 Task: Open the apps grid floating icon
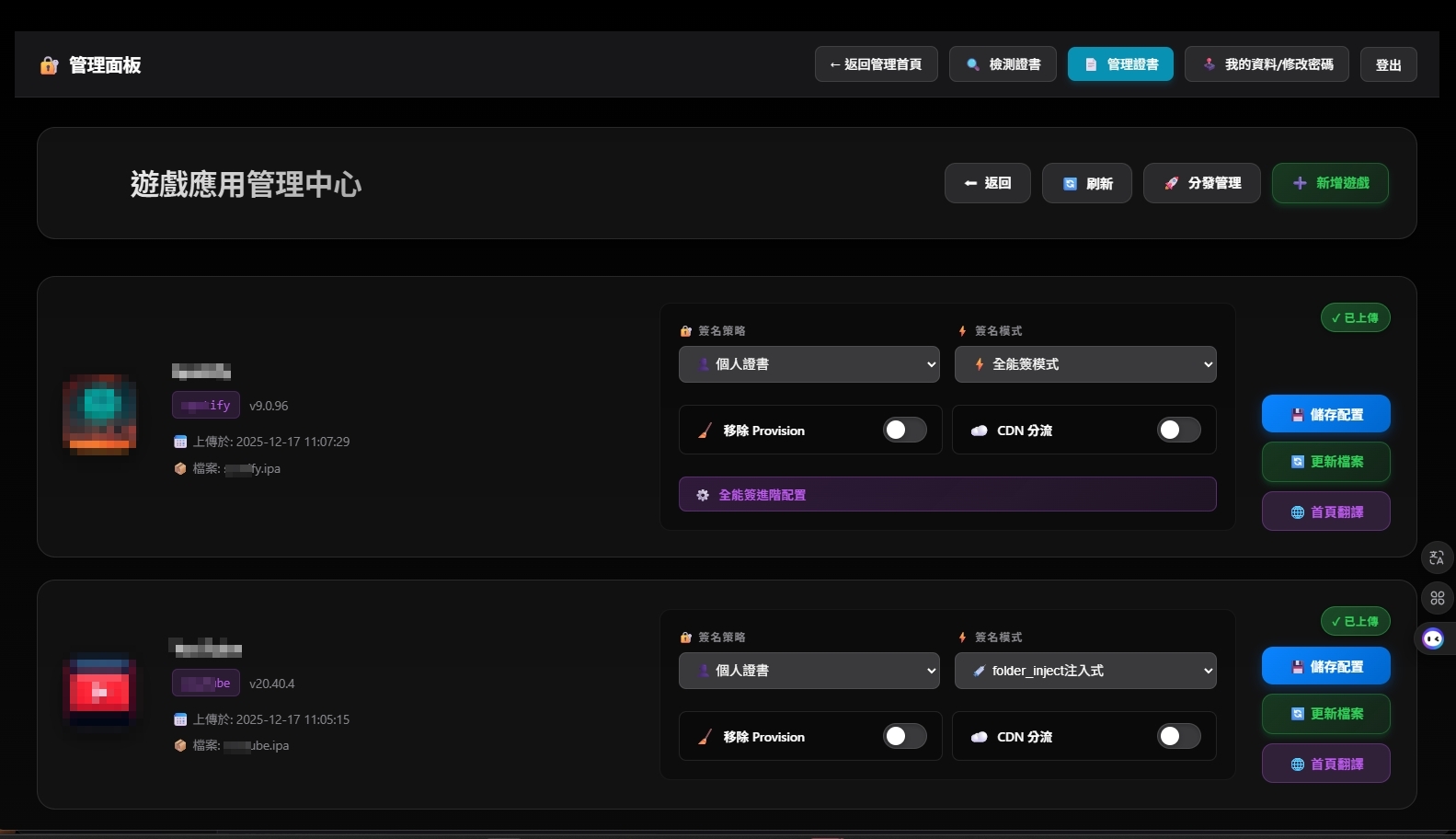[1437, 598]
